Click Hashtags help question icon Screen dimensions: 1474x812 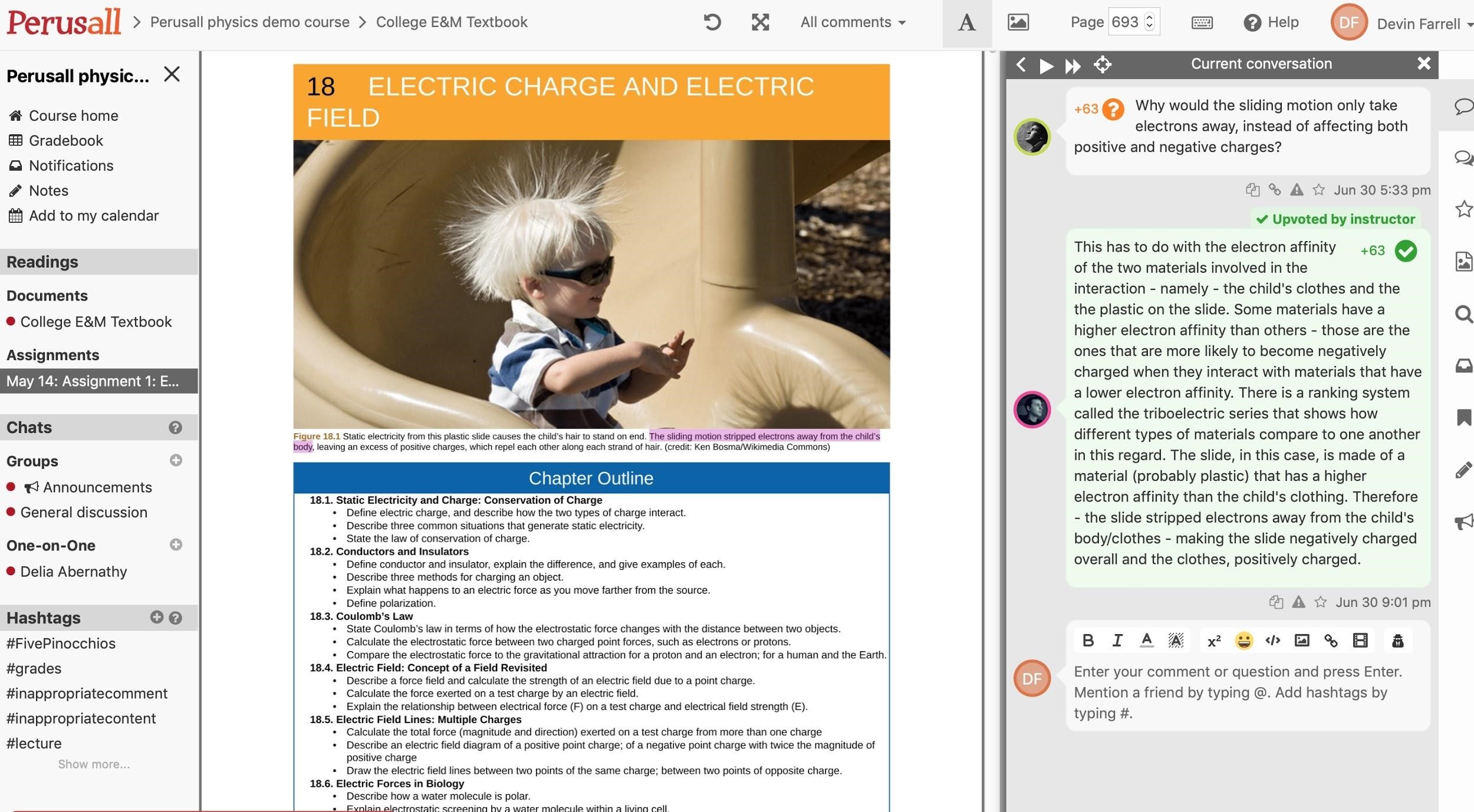coord(175,618)
